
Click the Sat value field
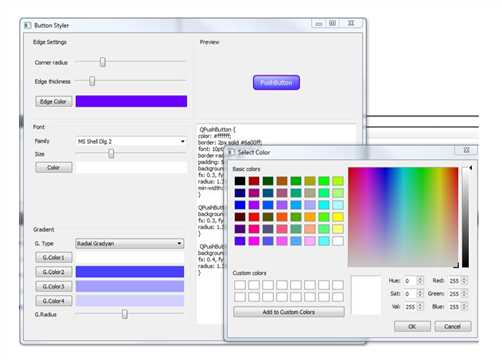point(410,294)
